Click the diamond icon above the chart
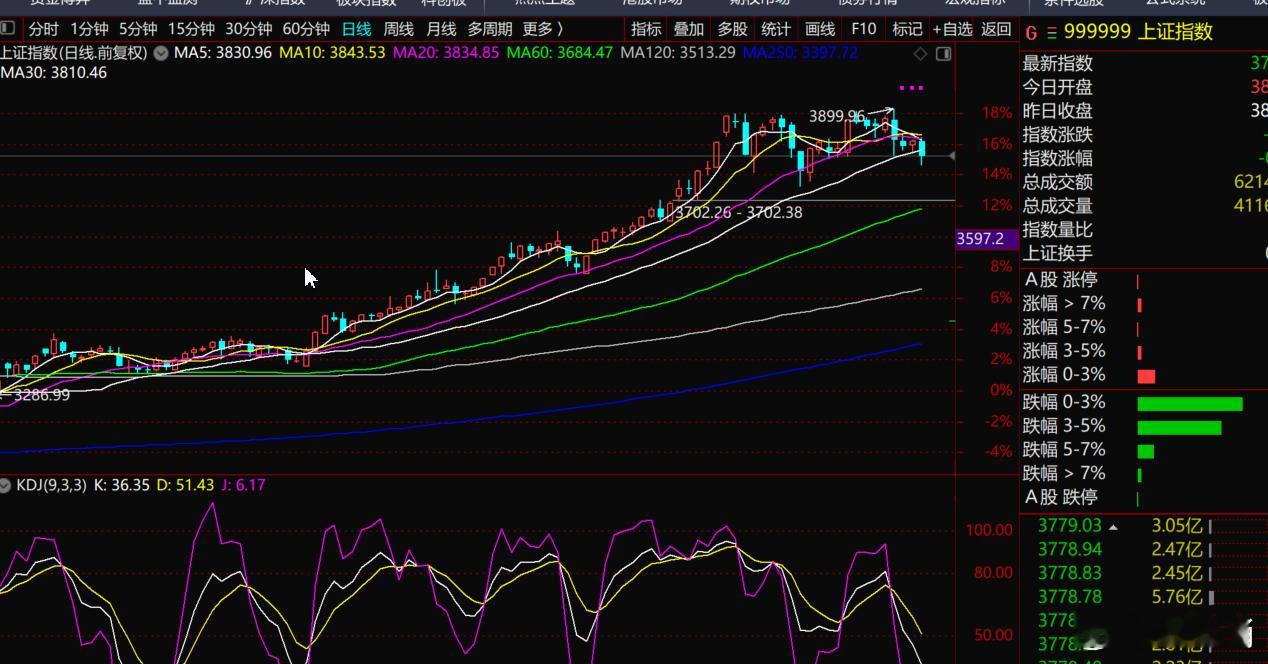 click(921, 53)
